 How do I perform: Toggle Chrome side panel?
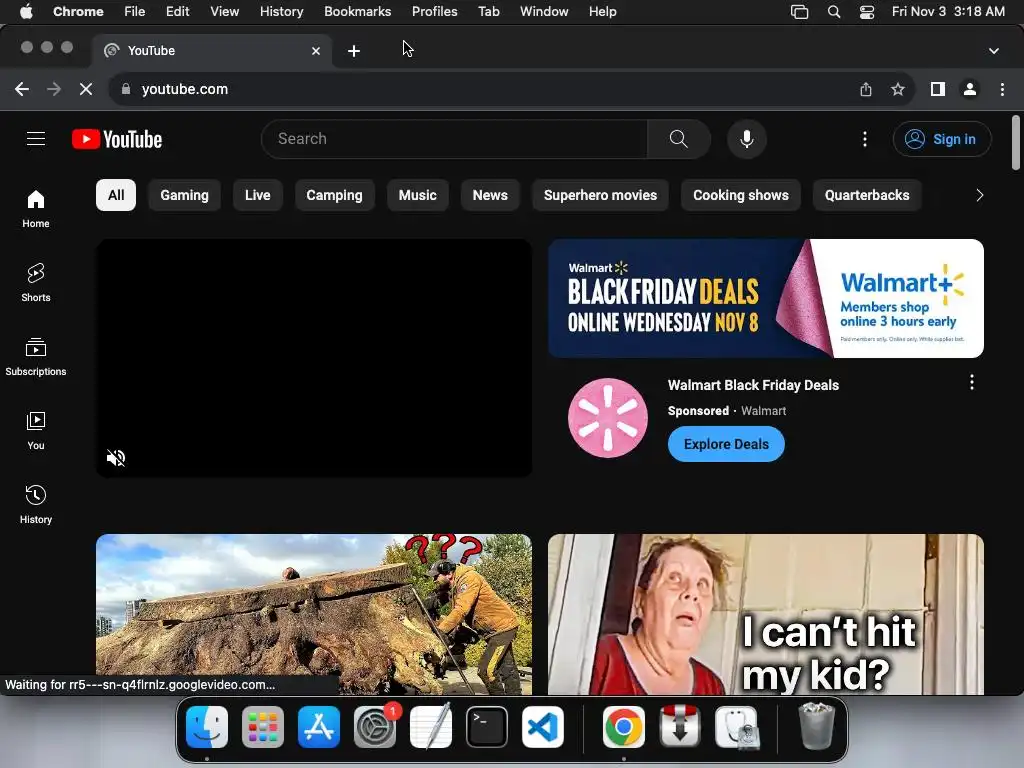coord(938,89)
